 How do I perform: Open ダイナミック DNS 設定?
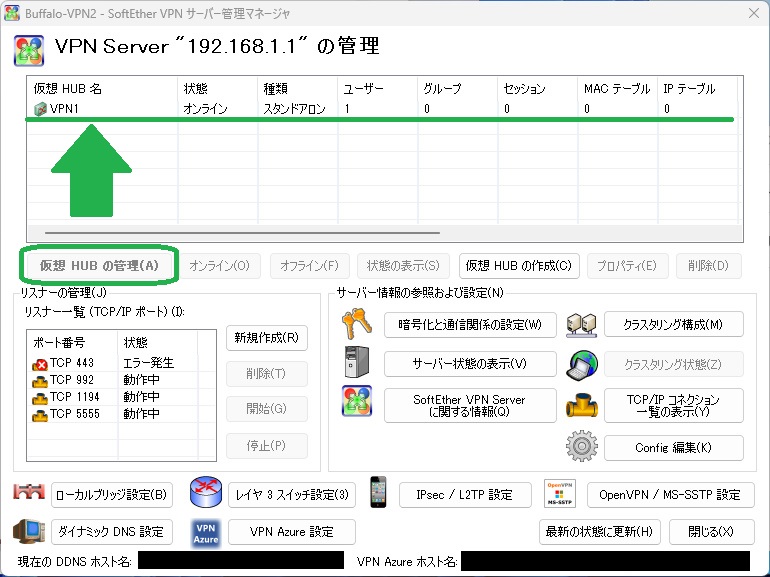[112, 532]
